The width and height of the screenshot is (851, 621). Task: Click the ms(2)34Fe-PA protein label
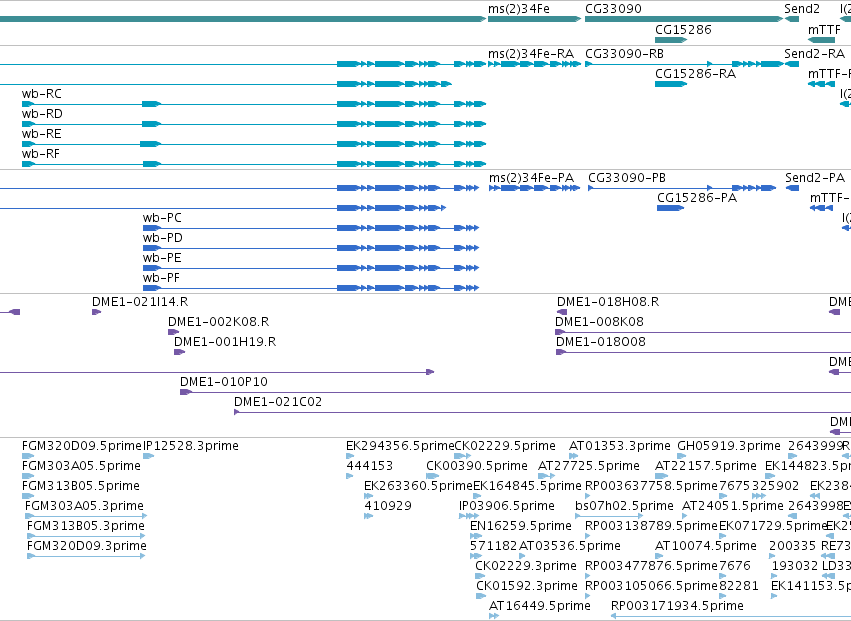pyautogui.click(x=531, y=178)
